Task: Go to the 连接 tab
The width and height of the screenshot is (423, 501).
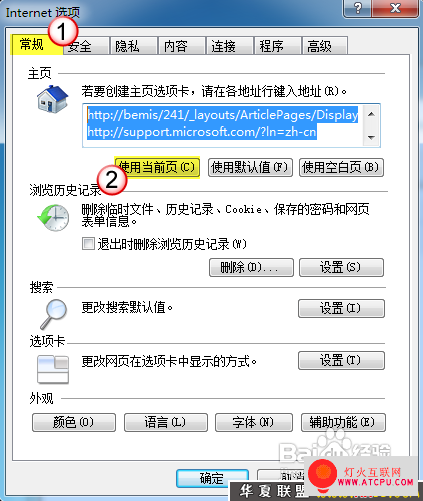Action: pyautogui.click(x=229, y=46)
